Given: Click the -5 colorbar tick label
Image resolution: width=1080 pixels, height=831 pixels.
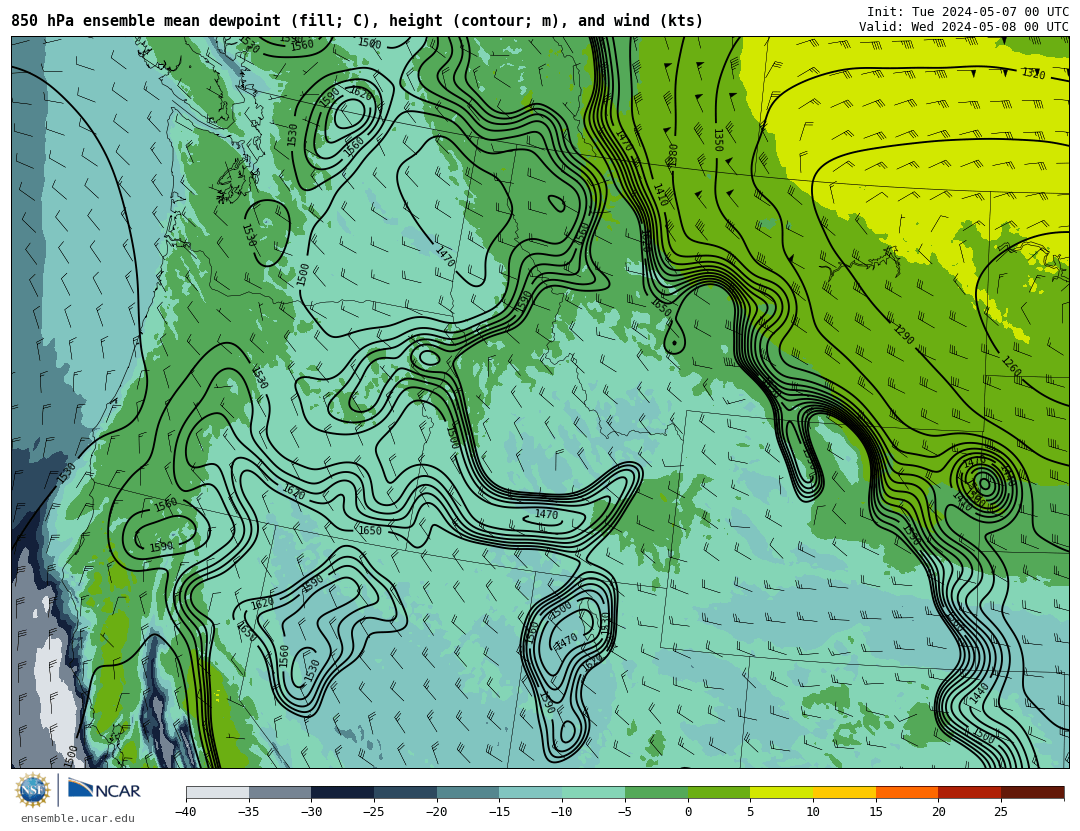Looking at the screenshot, I should [x=625, y=812].
